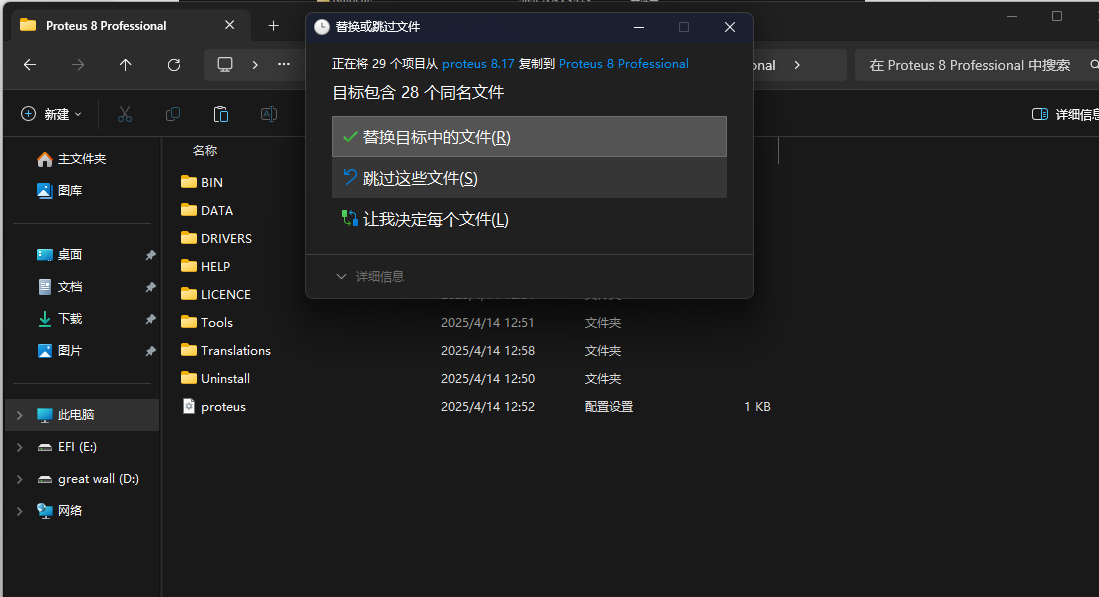
Task: Go back in File Explorer
Action: (29, 64)
